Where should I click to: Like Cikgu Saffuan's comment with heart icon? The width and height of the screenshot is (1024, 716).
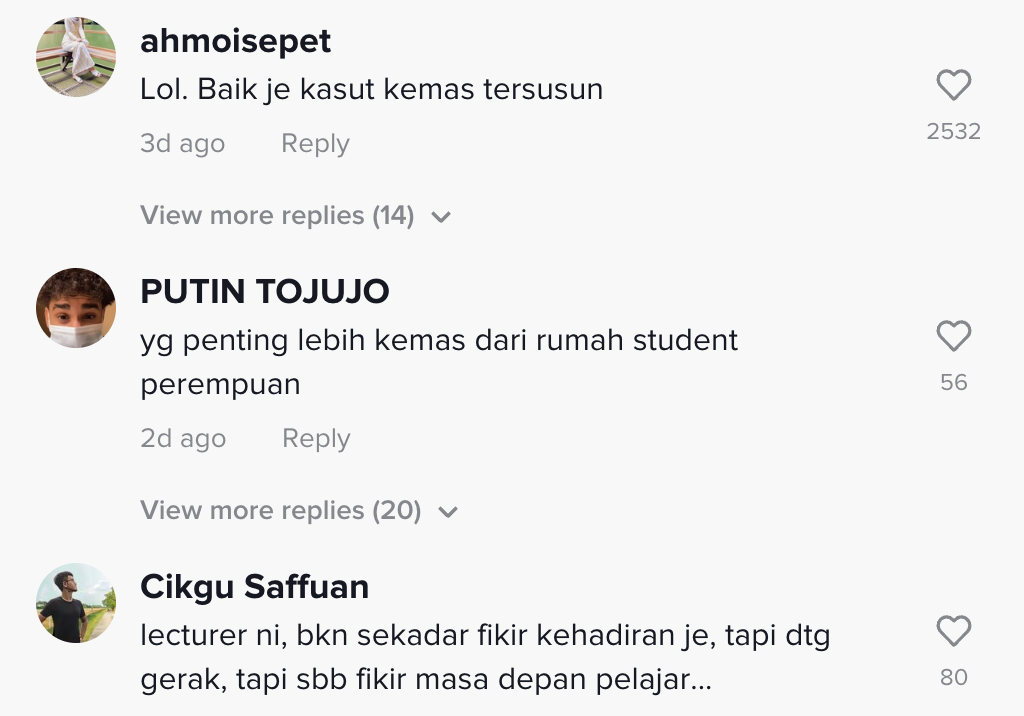953,632
